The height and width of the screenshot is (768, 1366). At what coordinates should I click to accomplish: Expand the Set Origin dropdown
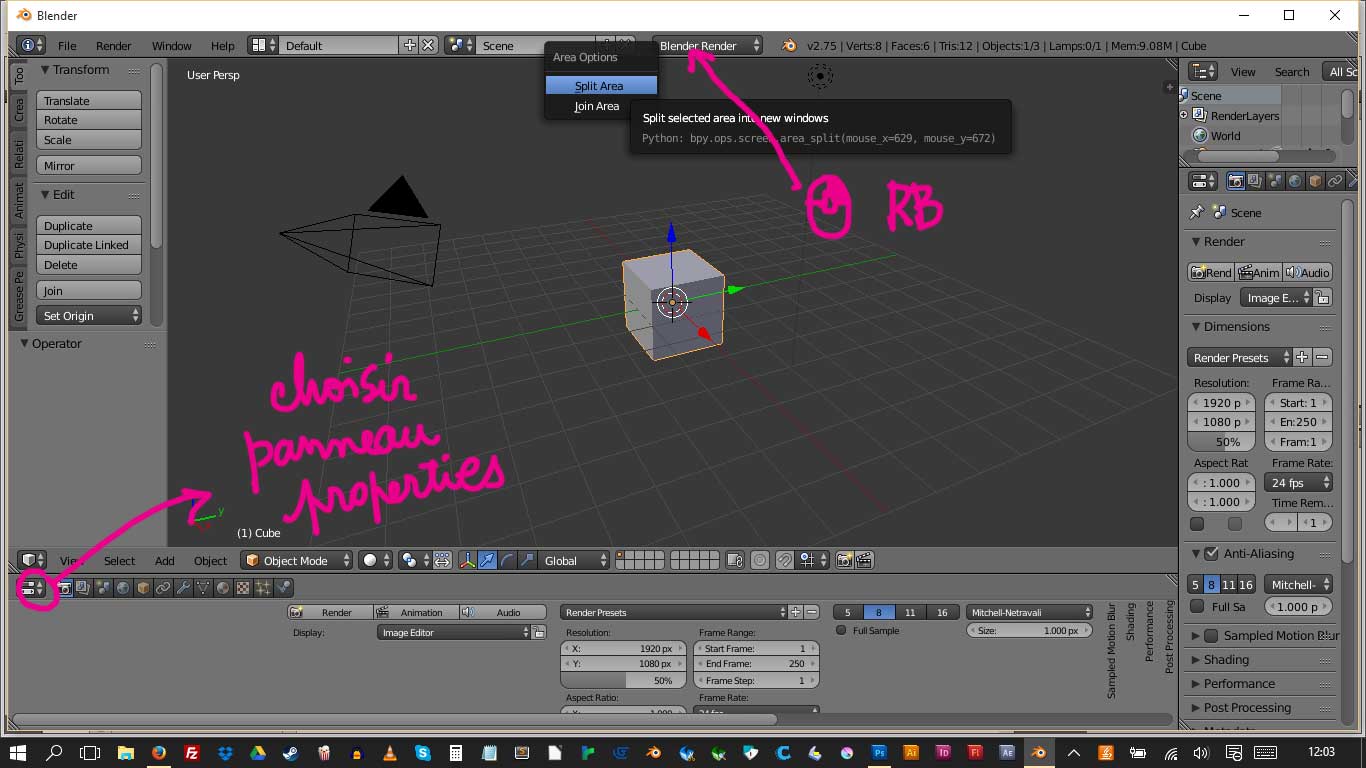pos(89,316)
